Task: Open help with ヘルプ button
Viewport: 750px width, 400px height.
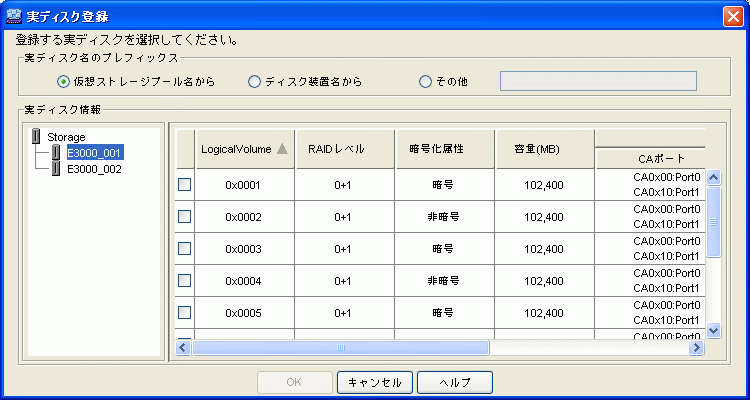Action: tap(455, 382)
